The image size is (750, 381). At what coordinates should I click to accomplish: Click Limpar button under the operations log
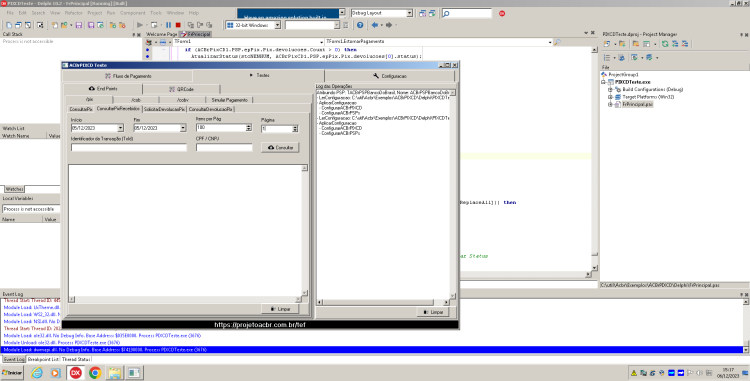click(433, 312)
